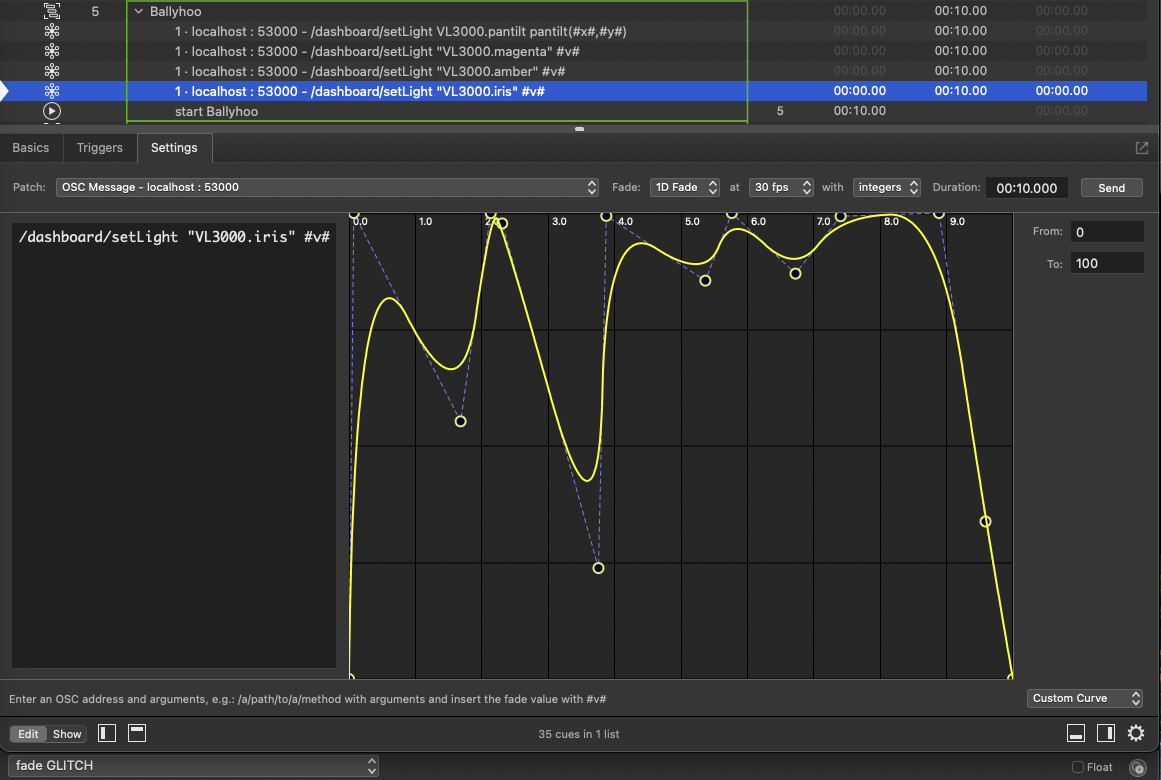Viewport: 1161px width, 780px height.
Task: Open workspace settings with the gear icon
Action: point(1136,734)
